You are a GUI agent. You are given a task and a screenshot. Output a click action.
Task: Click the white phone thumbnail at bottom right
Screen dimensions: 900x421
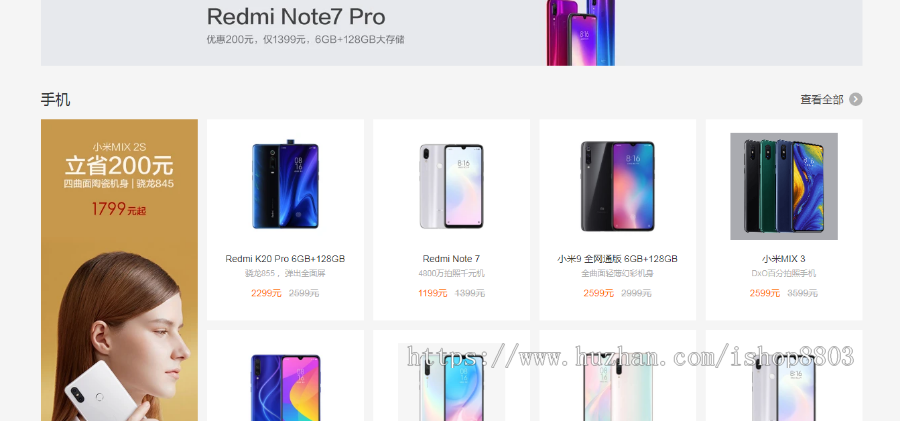click(783, 388)
